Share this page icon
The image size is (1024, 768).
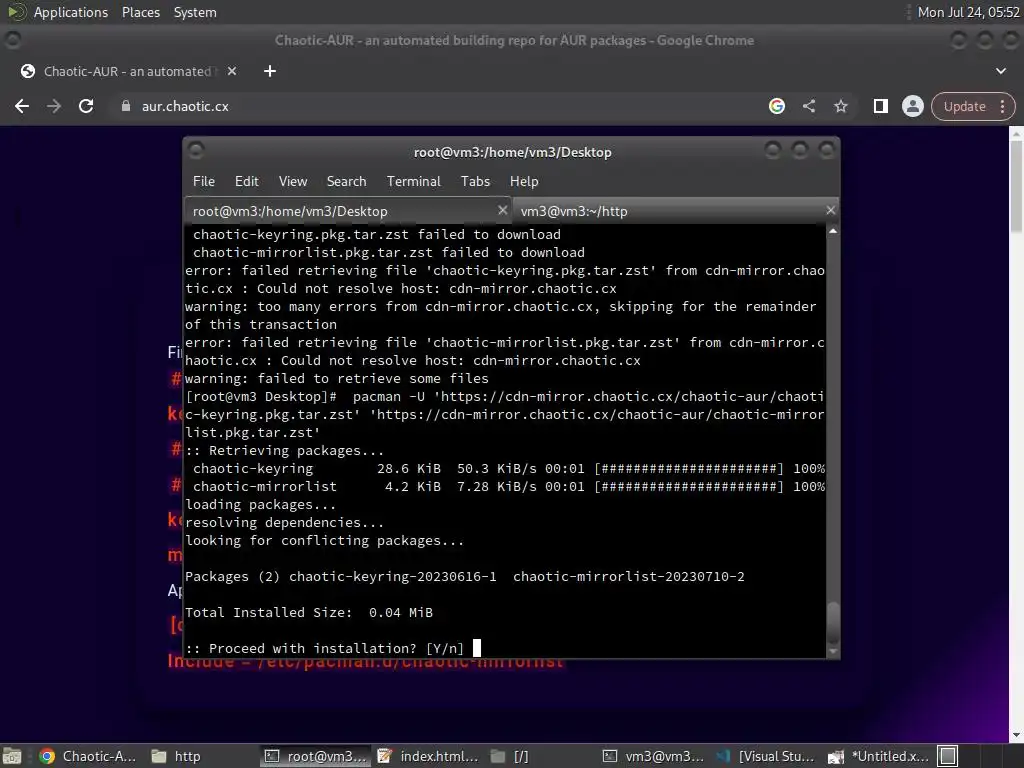[808, 106]
